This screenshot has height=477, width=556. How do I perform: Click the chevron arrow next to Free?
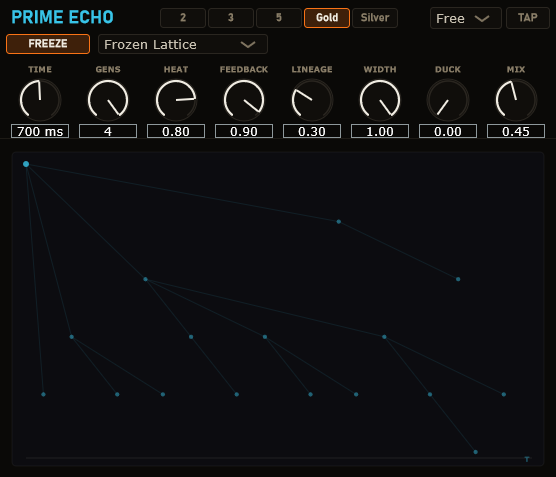tap(482, 18)
